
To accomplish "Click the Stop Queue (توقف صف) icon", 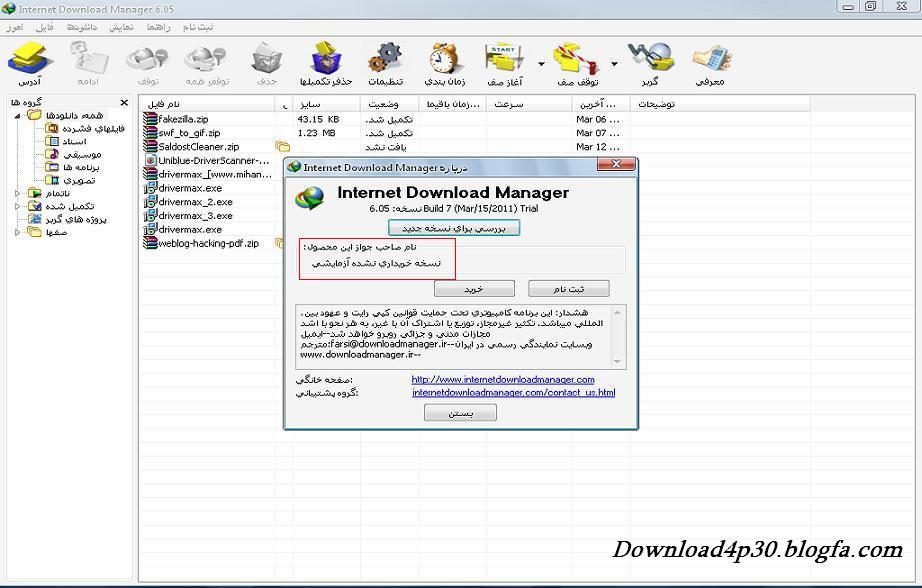I will [577, 59].
